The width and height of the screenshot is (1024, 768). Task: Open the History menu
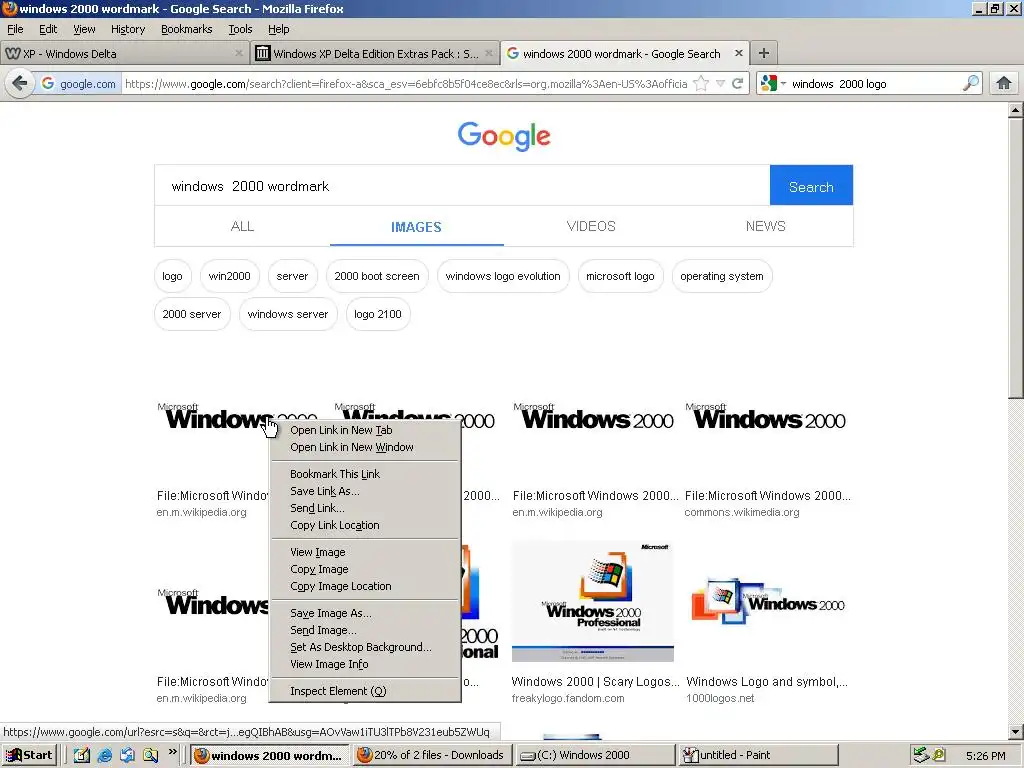click(127, 29)
